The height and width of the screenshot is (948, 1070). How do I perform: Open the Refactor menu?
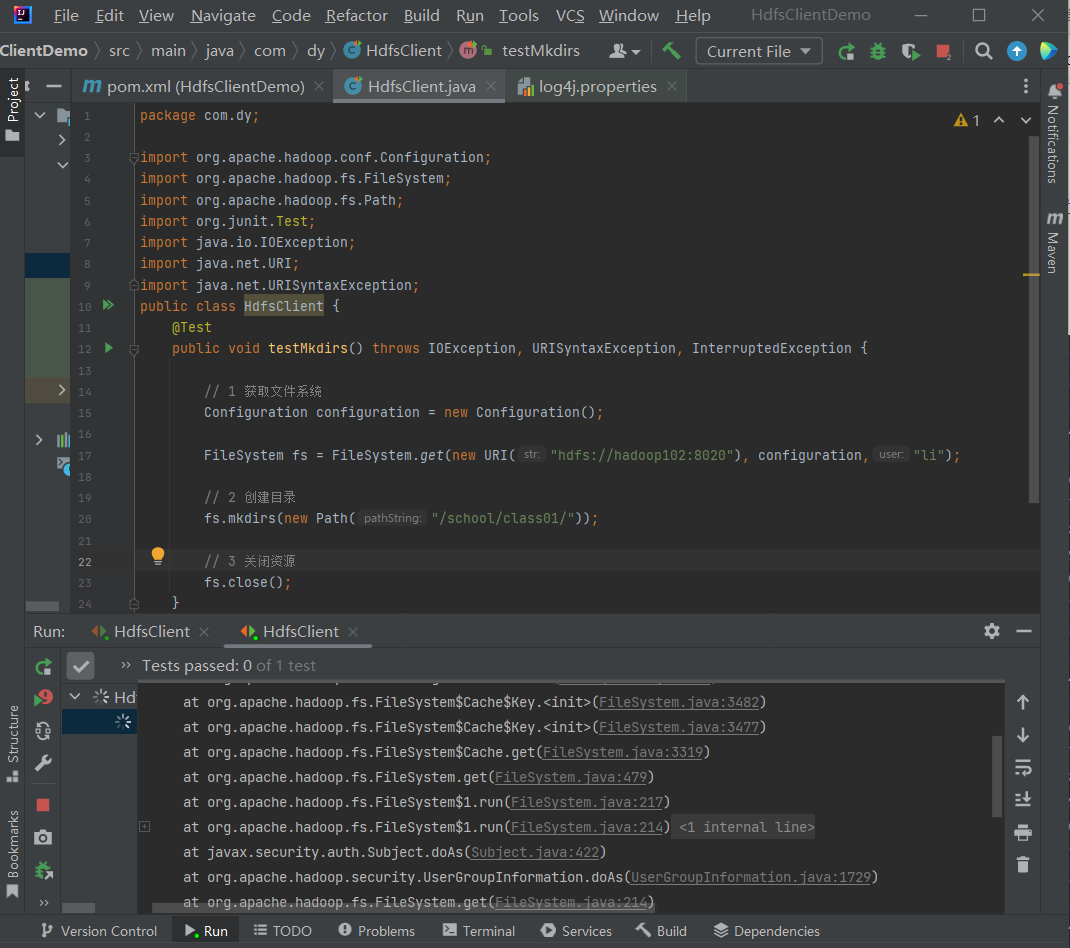[x=356, y=15]
